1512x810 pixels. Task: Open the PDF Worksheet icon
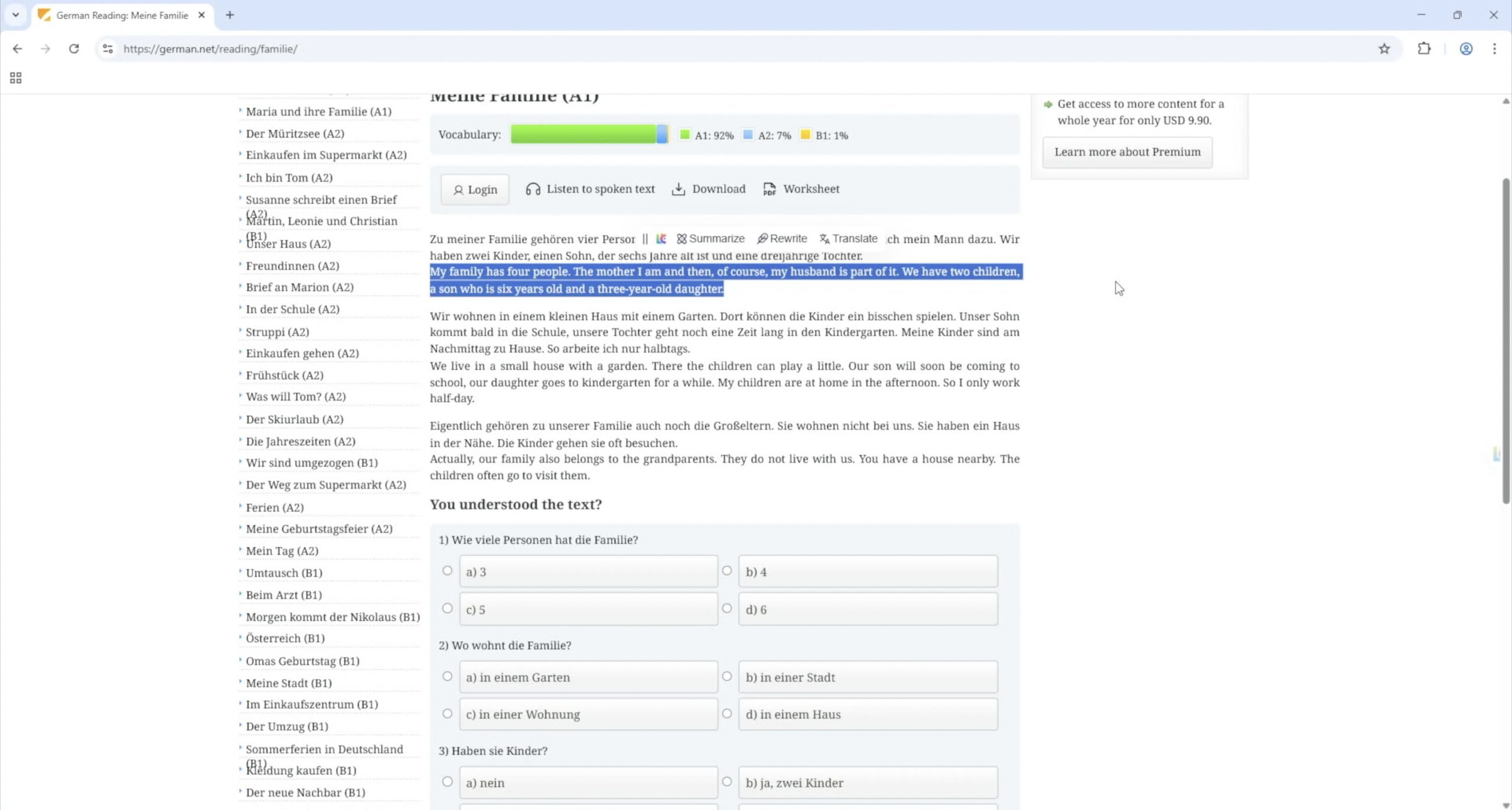coord(769,189)
